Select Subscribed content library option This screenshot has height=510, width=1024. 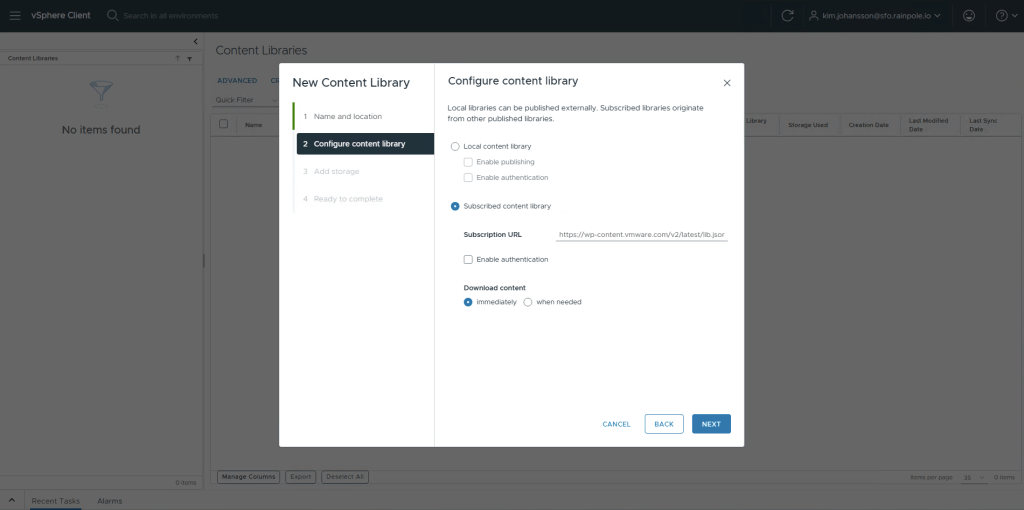point(456,206)
